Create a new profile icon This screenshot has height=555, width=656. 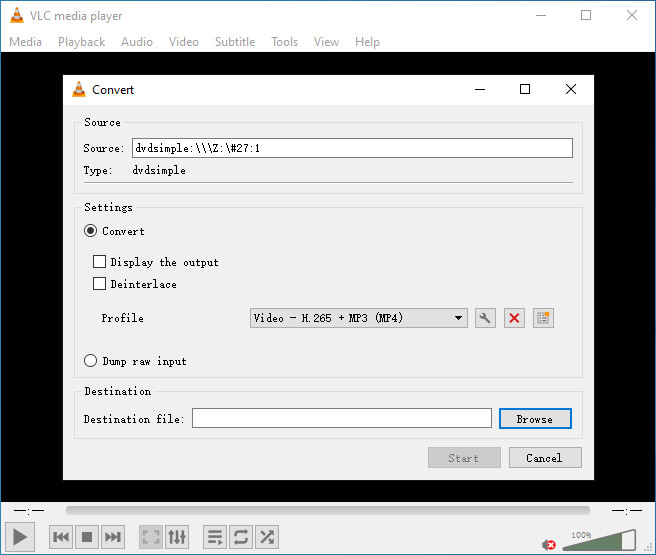coord(543,318)
